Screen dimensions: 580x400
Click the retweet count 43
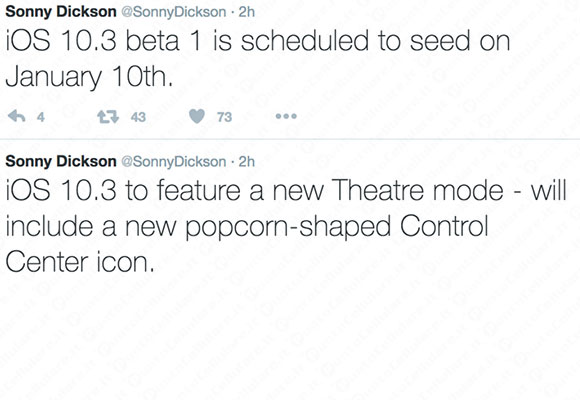click(x=138, y=117)
